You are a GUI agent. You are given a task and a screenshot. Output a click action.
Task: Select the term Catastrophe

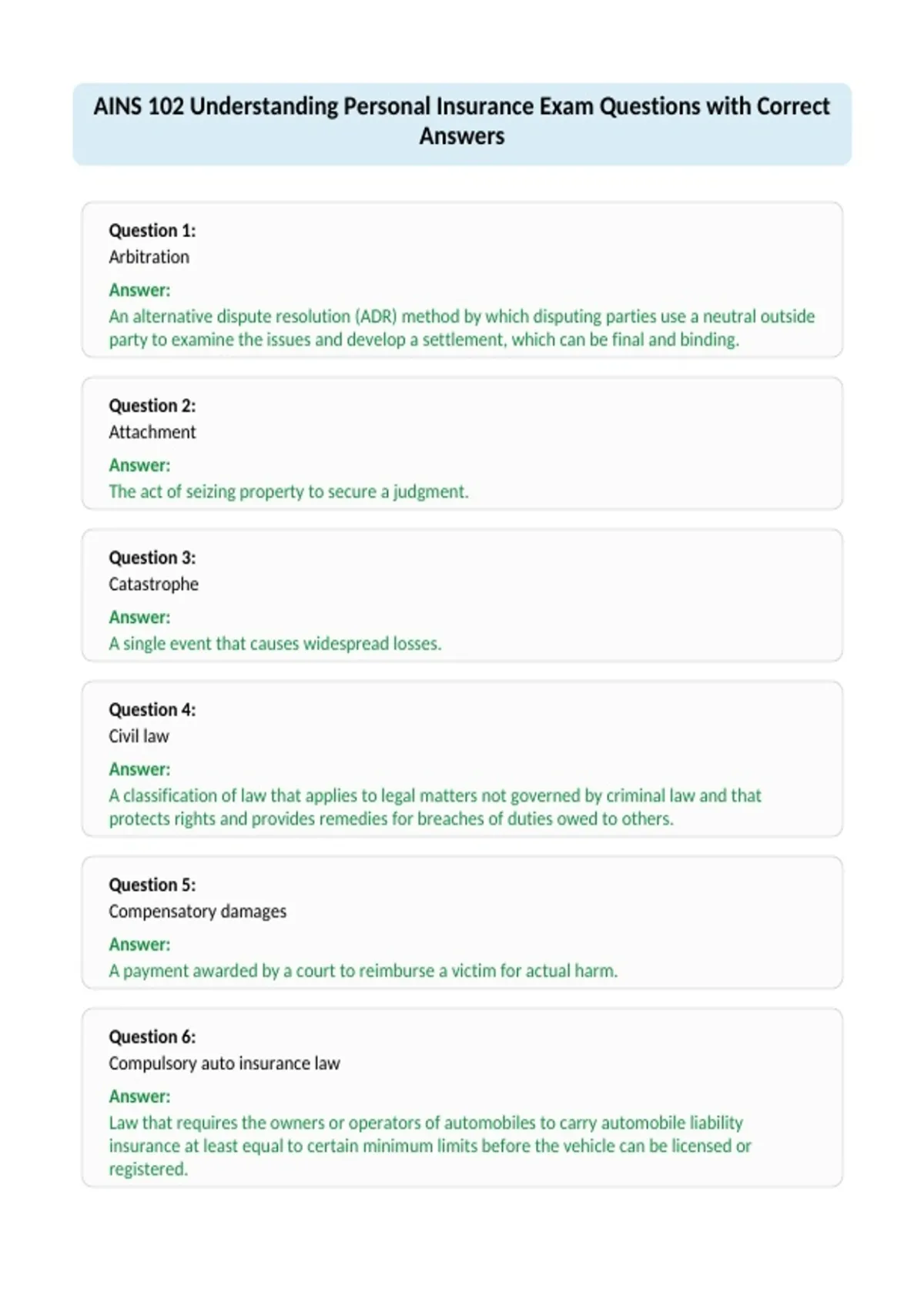(x=153, y=584)
